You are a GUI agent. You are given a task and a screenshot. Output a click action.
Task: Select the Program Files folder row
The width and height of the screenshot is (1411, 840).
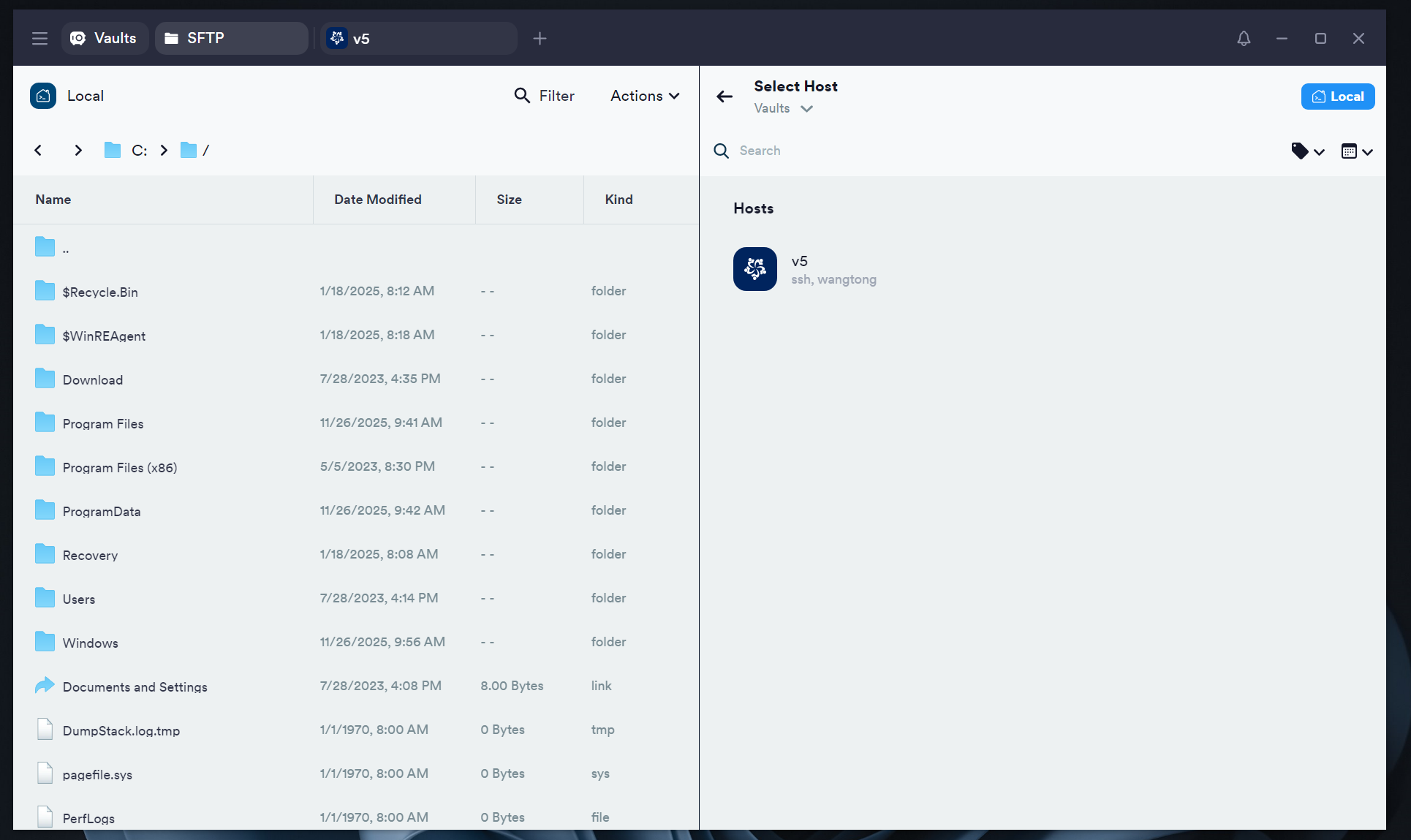coord(356,423)
